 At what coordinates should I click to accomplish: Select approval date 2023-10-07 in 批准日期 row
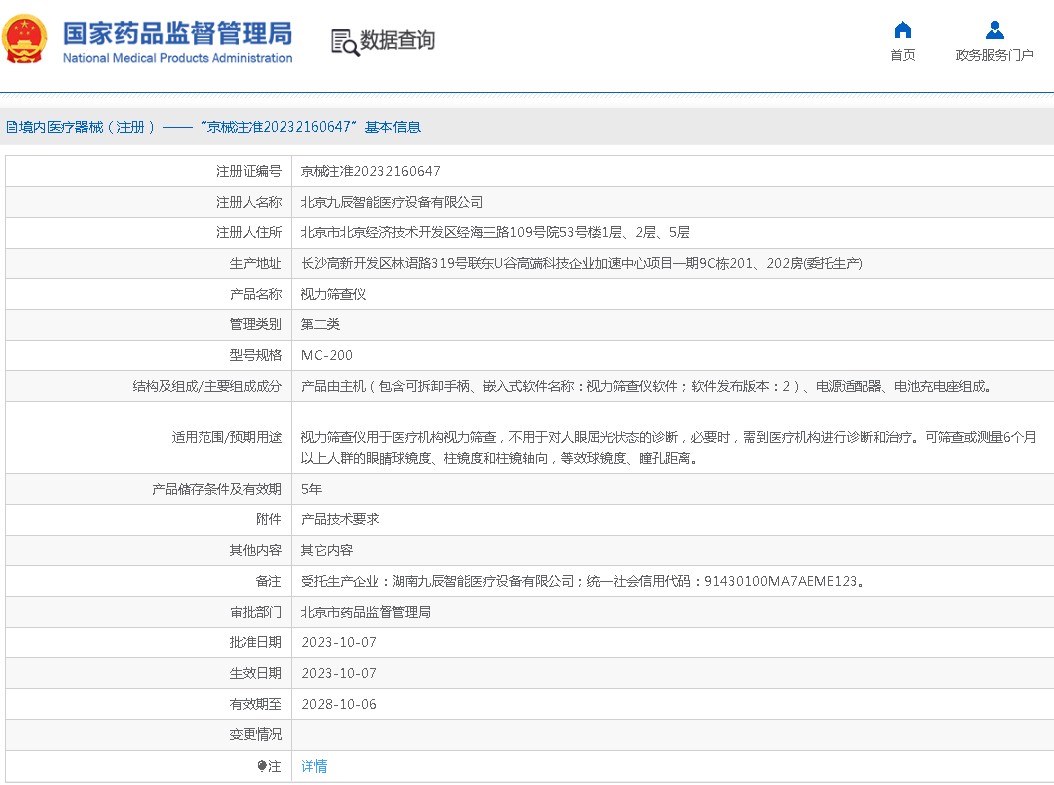coord(339,643)
